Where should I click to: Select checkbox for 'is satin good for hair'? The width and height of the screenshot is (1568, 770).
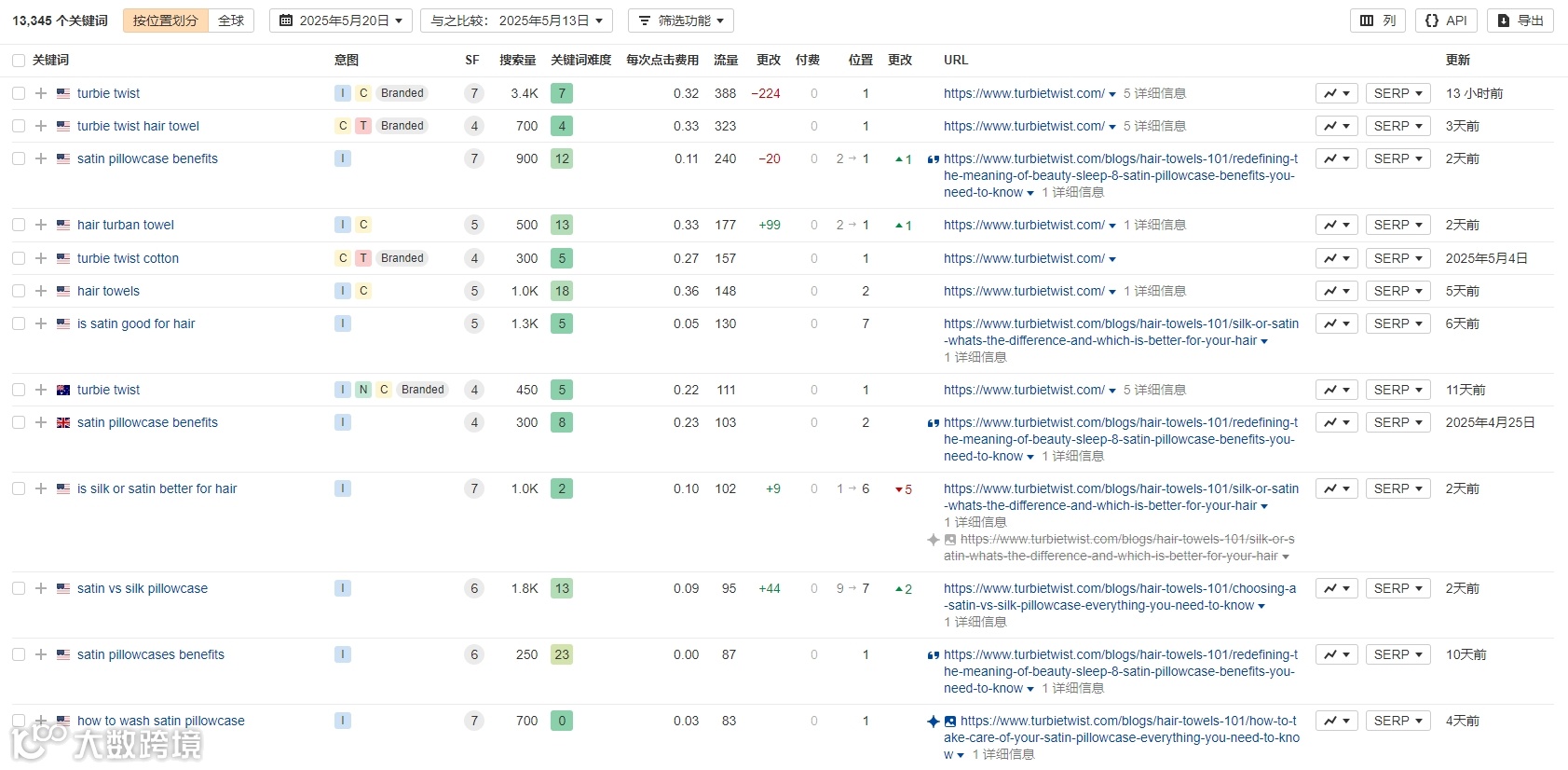point(19,323)
